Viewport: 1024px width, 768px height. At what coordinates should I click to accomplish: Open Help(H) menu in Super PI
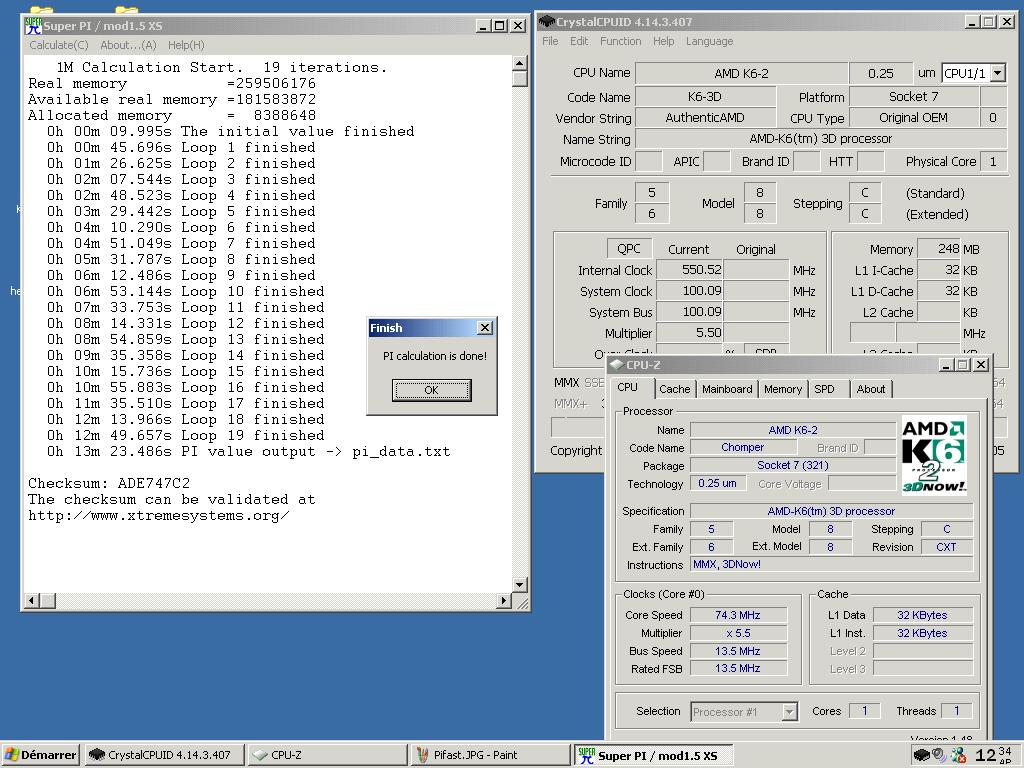(186, 45)
